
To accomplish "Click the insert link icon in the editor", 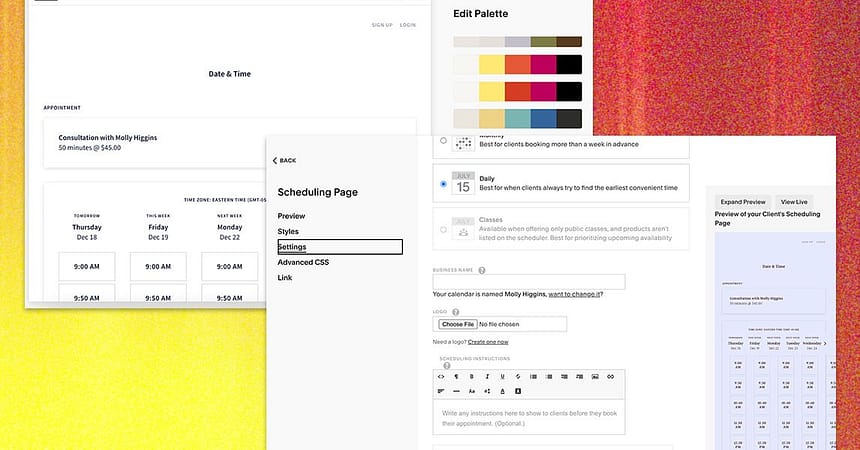I will 610,376.
